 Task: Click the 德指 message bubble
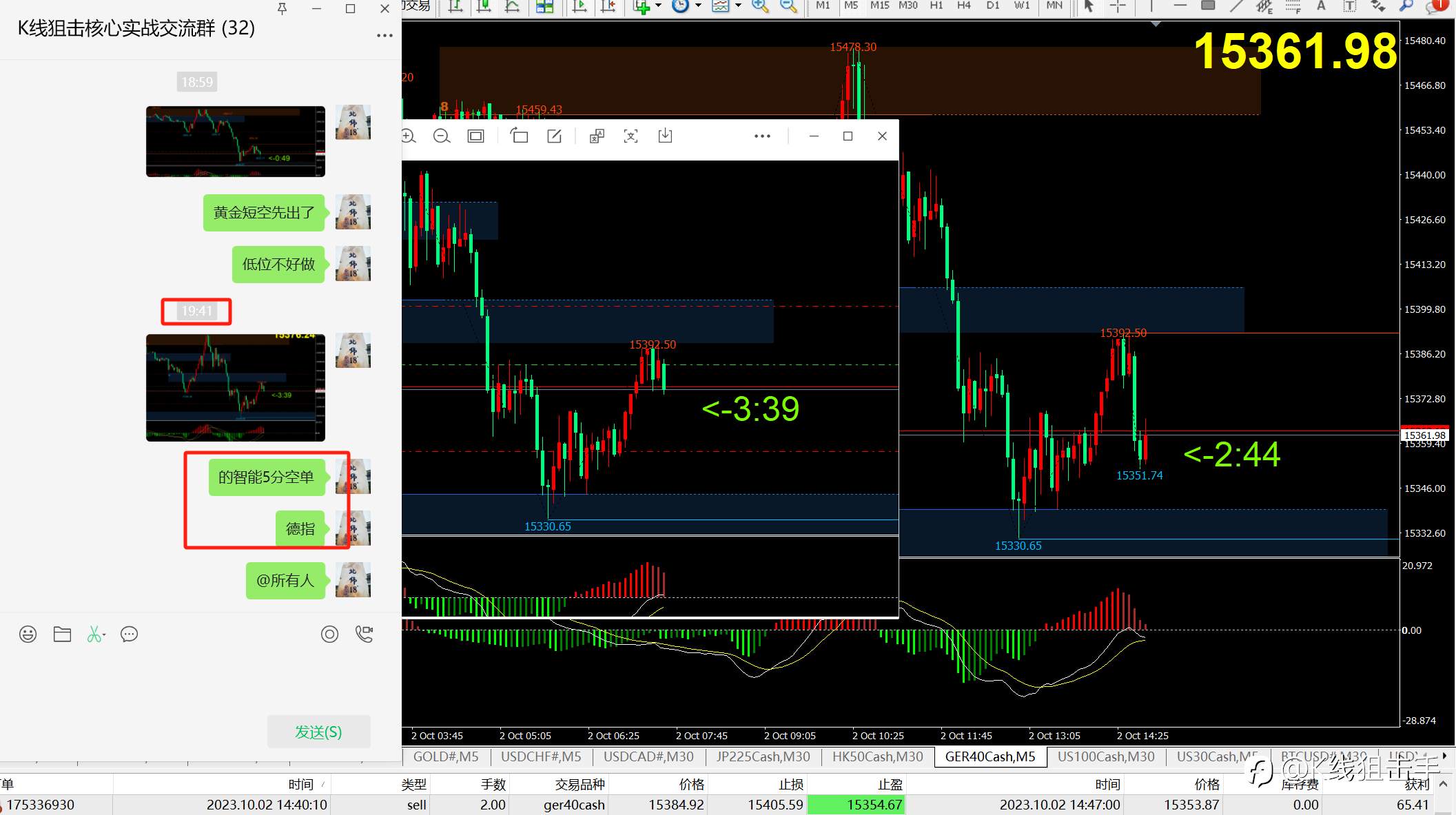click(300, 529)
